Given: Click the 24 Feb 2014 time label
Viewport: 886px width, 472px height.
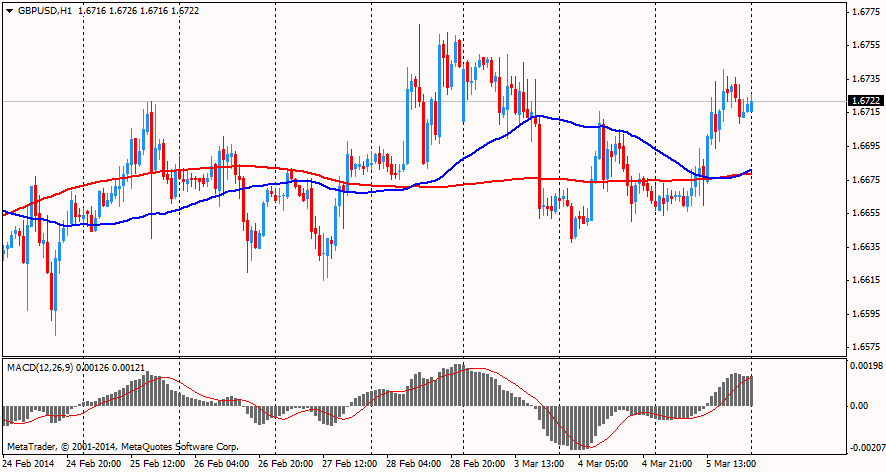Looking at the screenshot, I should click(x=29, y=464).
